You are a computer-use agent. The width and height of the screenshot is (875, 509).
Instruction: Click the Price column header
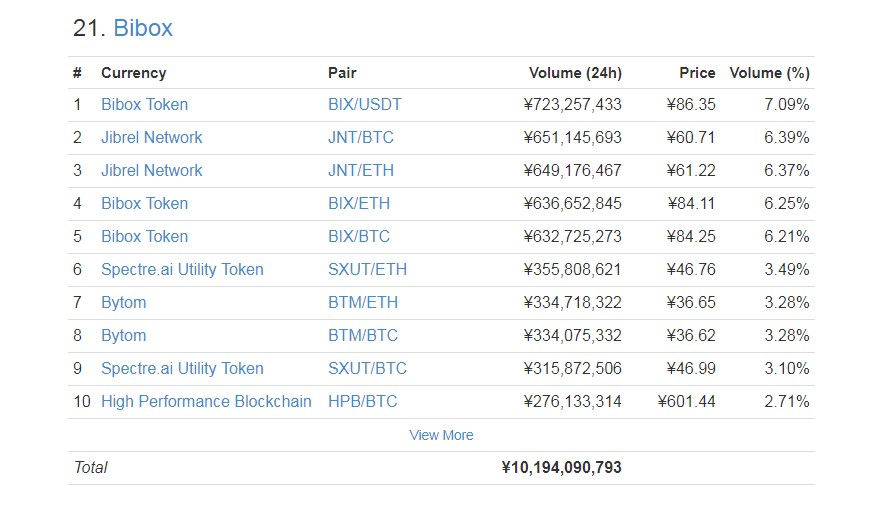click(x=697, y=73)
